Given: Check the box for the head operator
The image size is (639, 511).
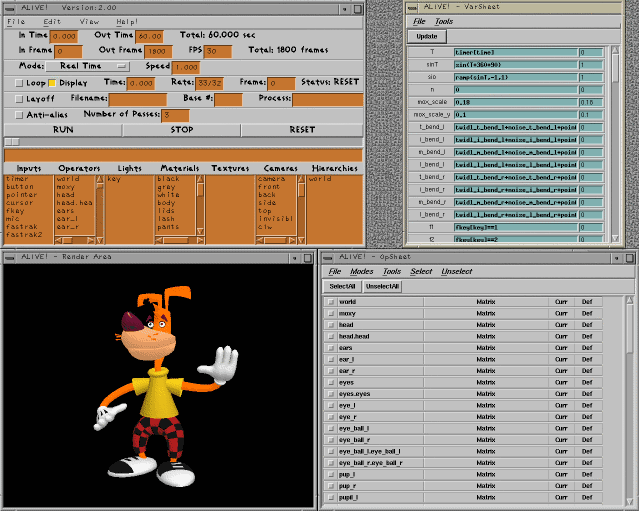Looking at the screenshot, I should 331,324.
